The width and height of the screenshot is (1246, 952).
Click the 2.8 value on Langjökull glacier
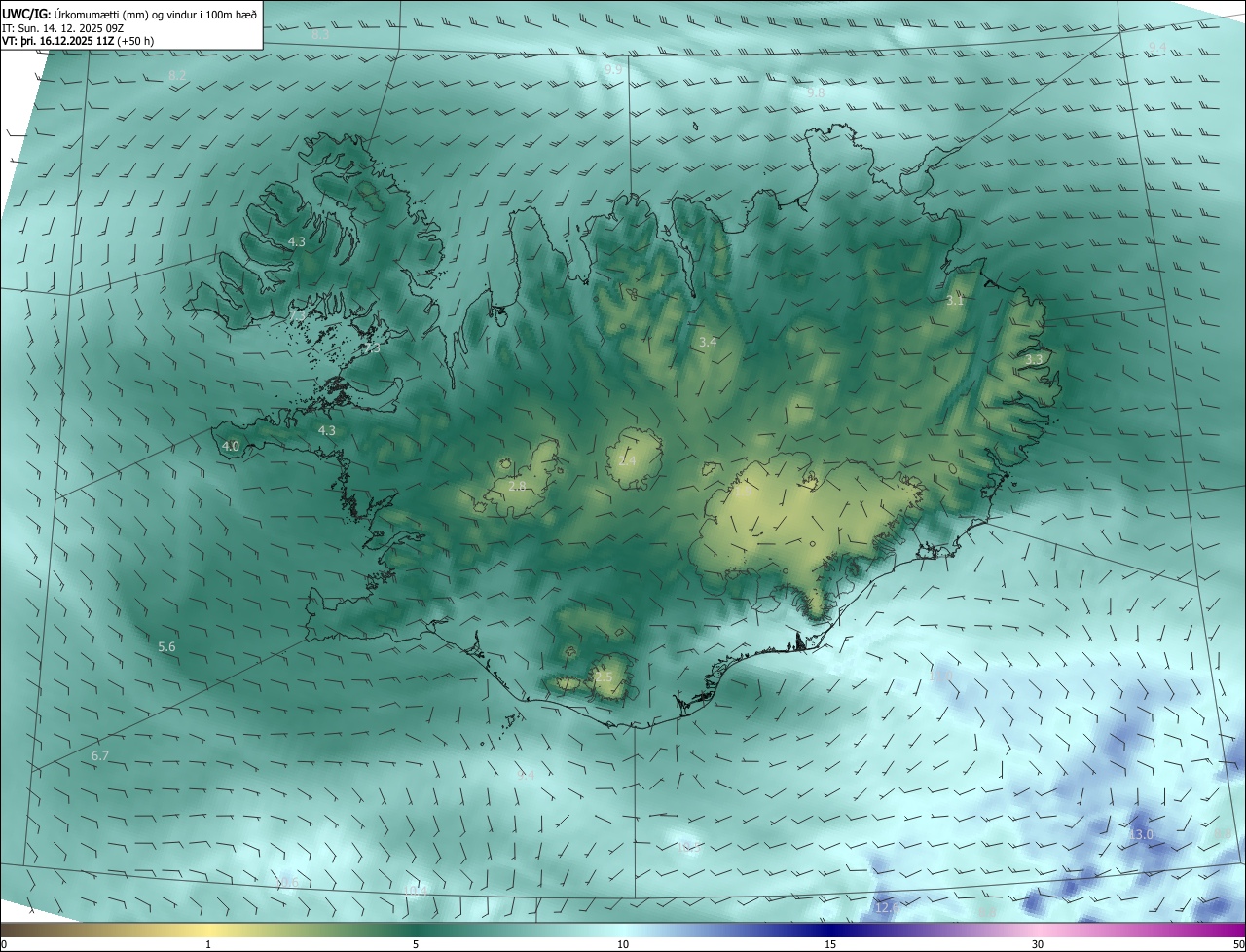(518, 486)
